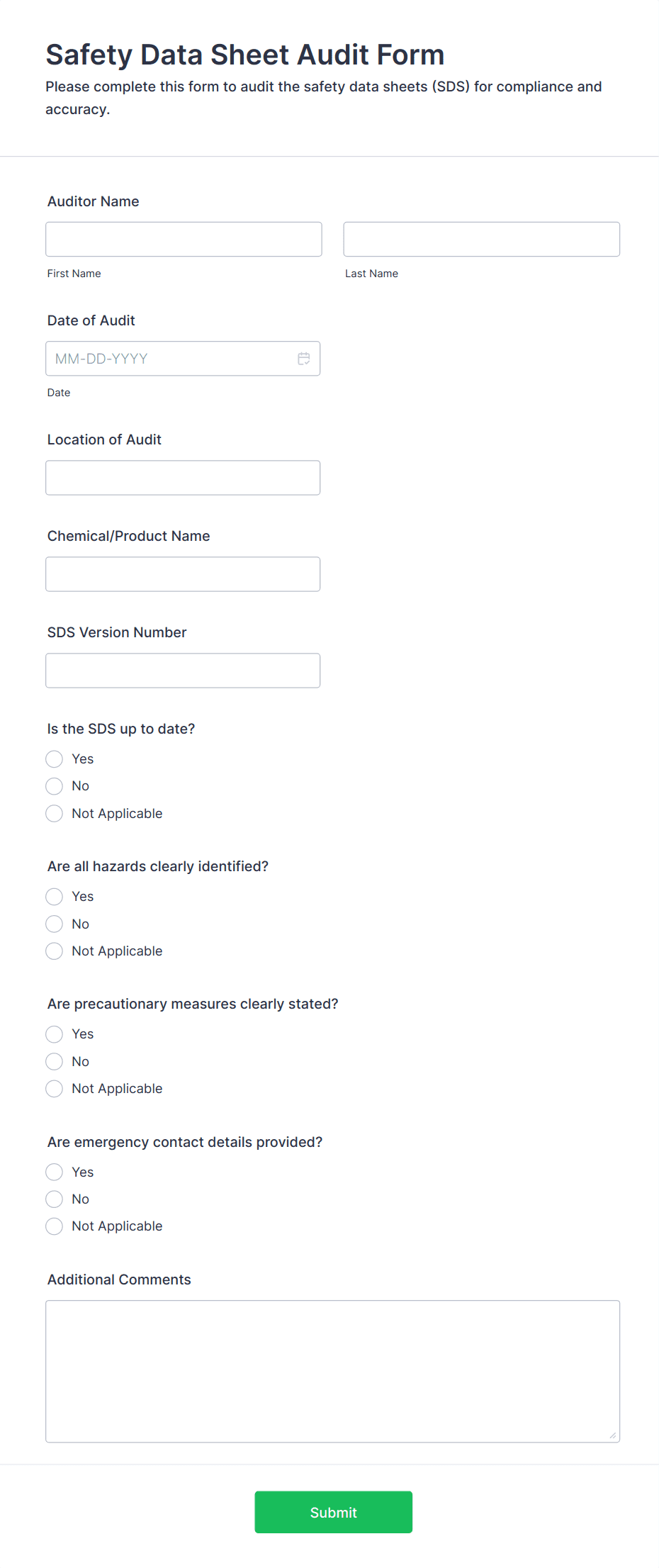The height and width of the screenshot is (1568, 659).
Task: Select Yes for hazards clearly identified
Action: [54, 896]
